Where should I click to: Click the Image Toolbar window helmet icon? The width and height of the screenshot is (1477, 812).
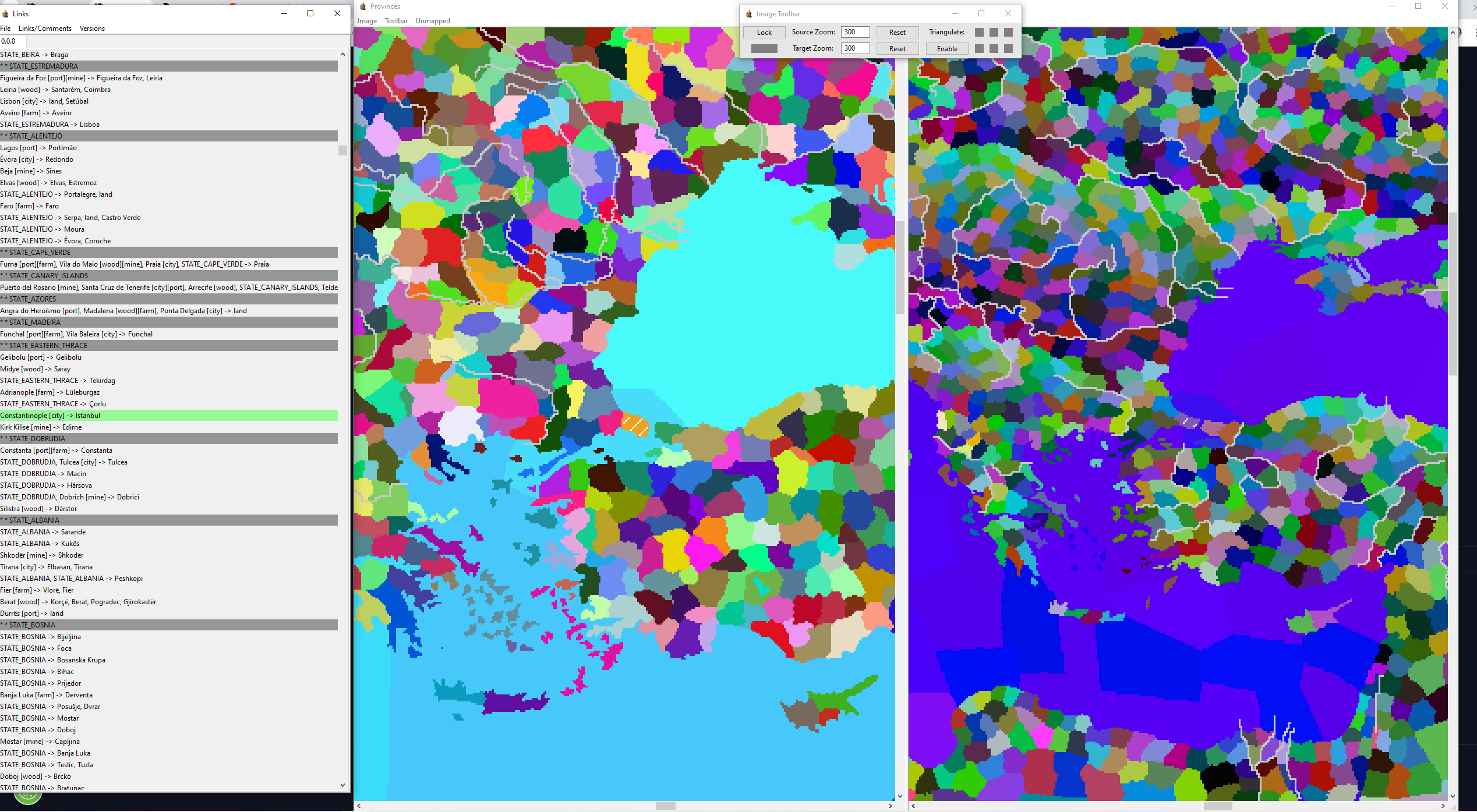click(749, 14)
